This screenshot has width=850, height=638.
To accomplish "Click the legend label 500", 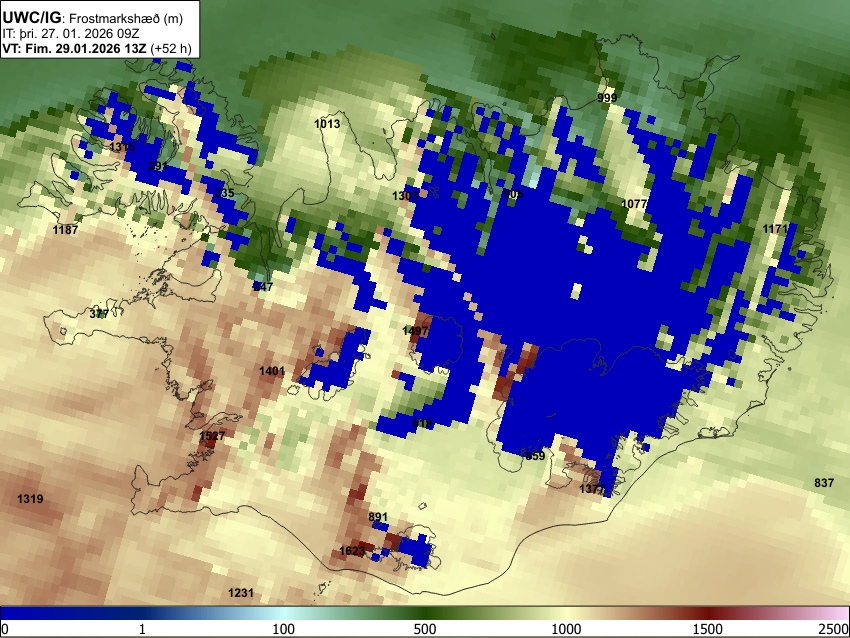I will 424,629.
